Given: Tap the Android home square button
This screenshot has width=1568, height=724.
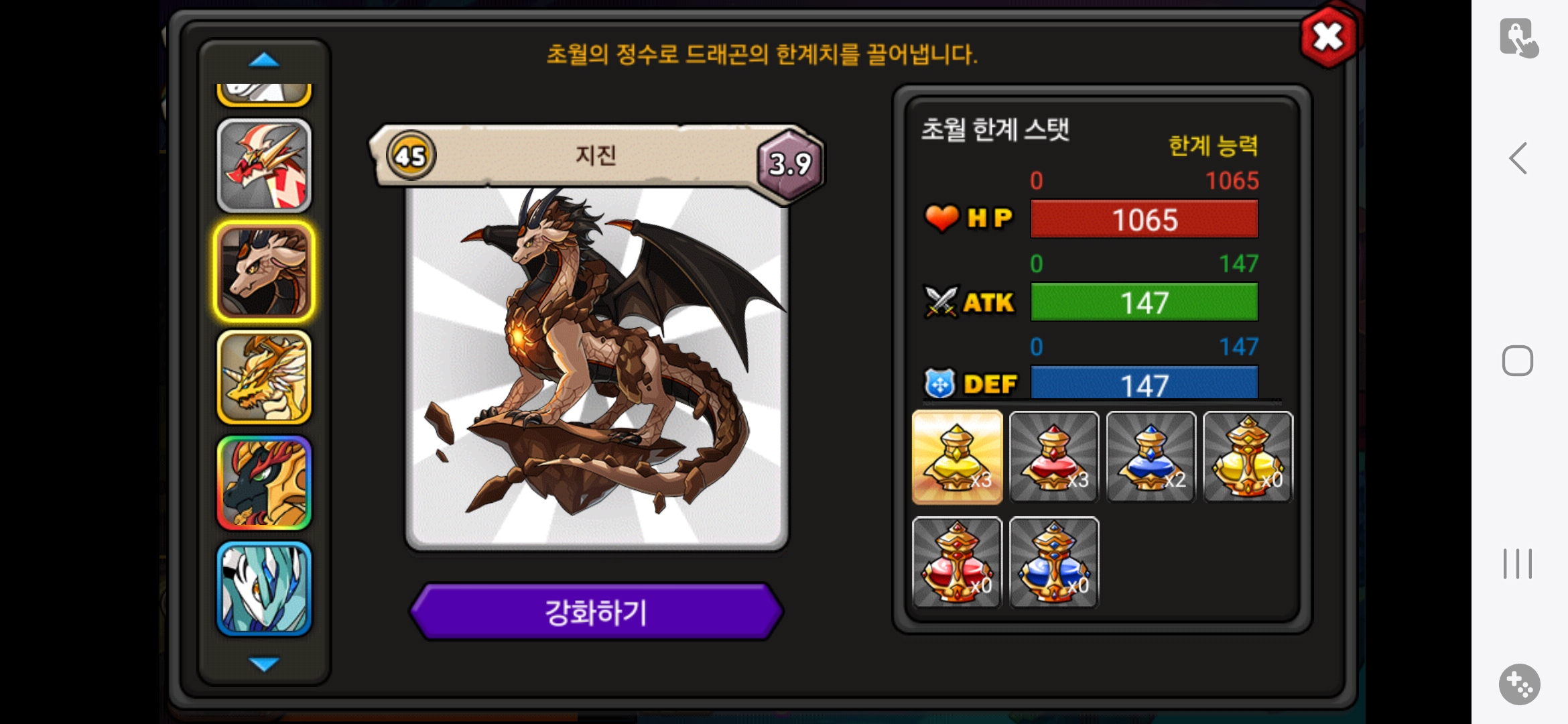Looking at the screenshot, I should coord(1518,361).
